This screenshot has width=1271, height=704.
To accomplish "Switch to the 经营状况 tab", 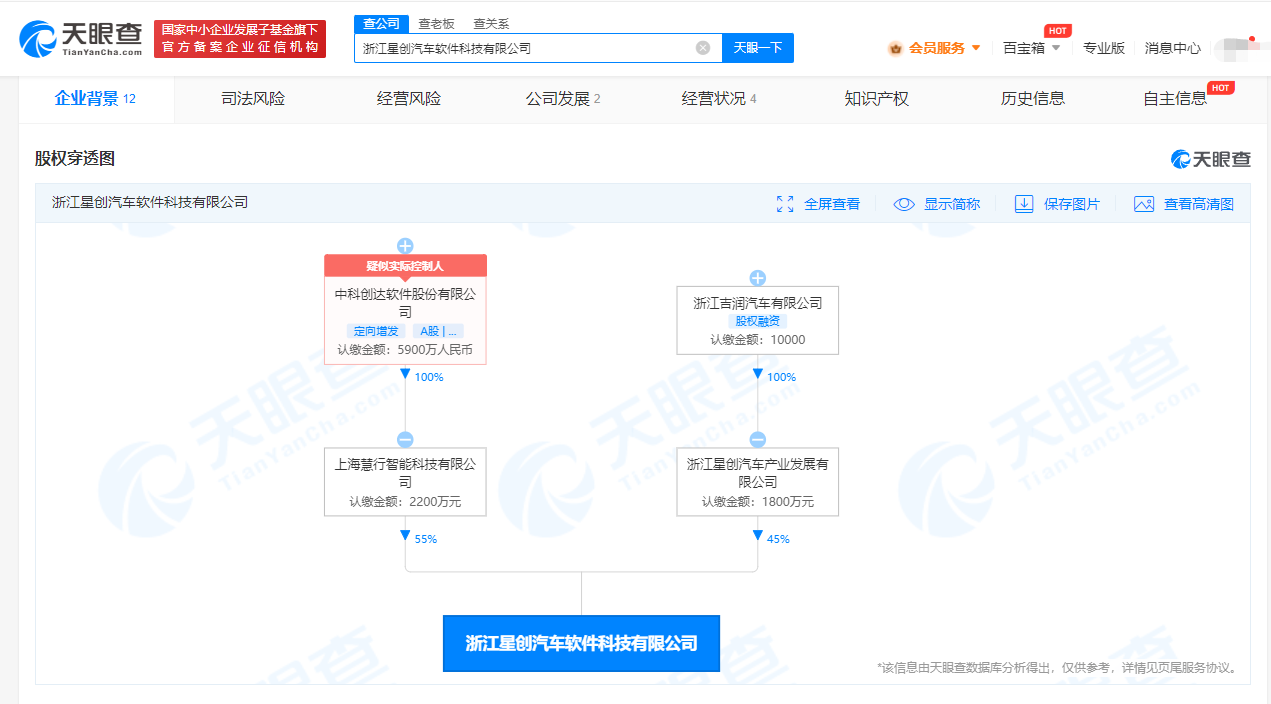I will (x=720, y=99).
